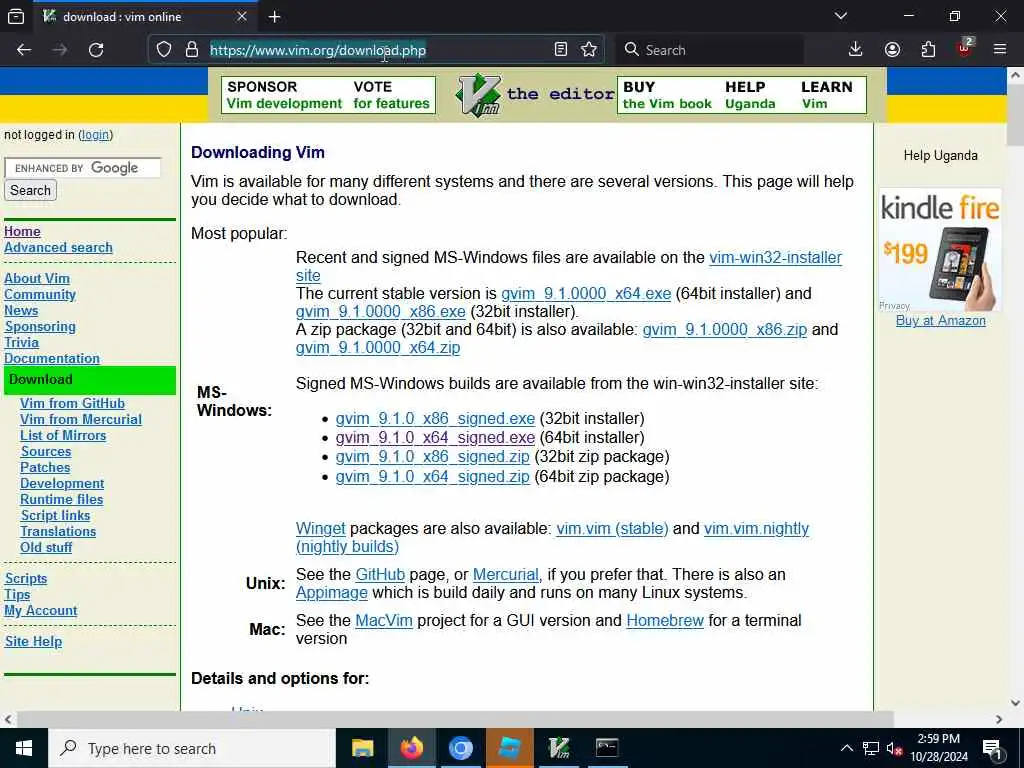Open the Documentation sidebar link
Image resolution: width=1024 pixels, height=768 pixels.
pyautogui.click(x=52, y=359)
